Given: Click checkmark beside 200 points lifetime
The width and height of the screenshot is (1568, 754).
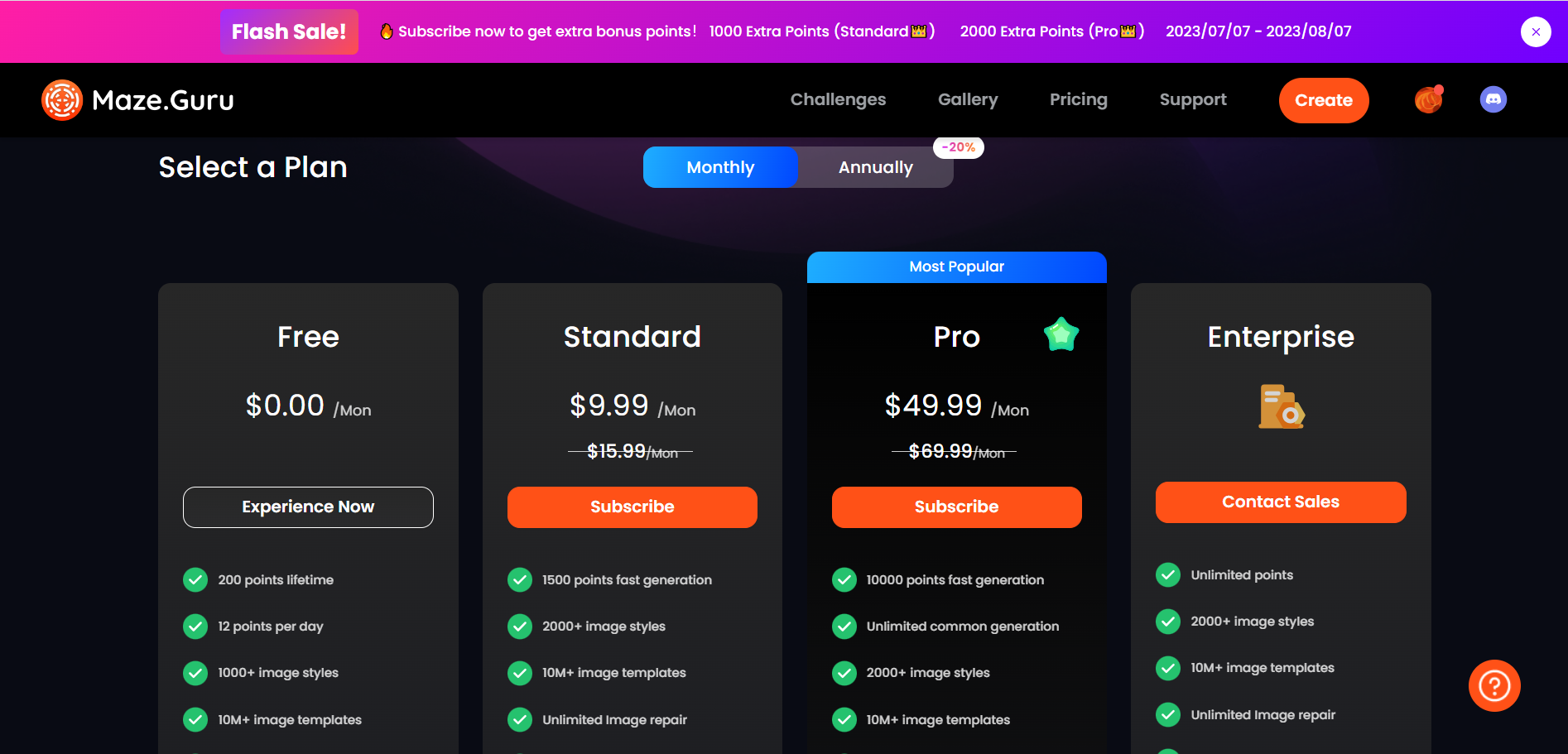Looking at the screenshot, I should (195, 579).
